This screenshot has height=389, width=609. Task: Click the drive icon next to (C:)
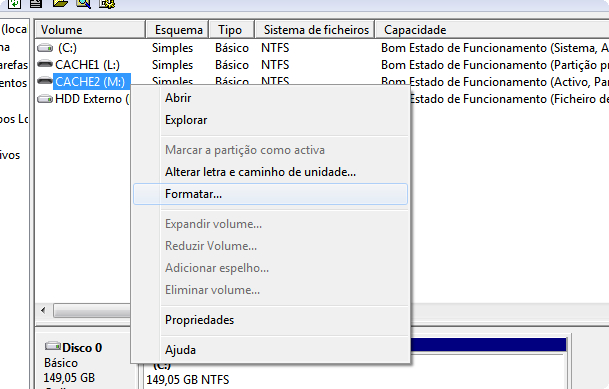coord(45,48)
